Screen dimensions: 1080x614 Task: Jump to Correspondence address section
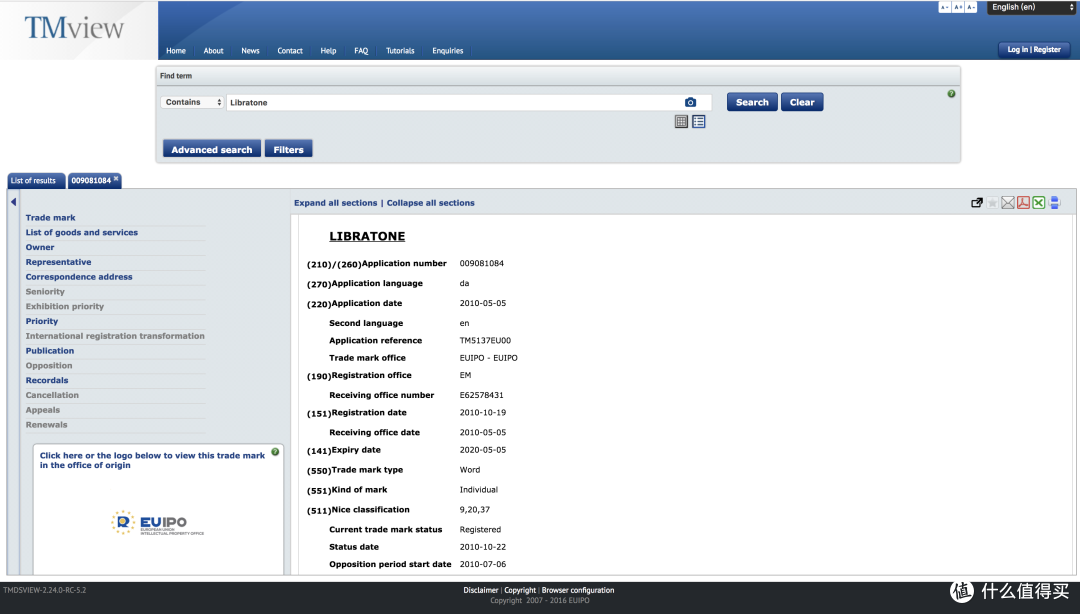pyautogui.click(x=79, y=276)
